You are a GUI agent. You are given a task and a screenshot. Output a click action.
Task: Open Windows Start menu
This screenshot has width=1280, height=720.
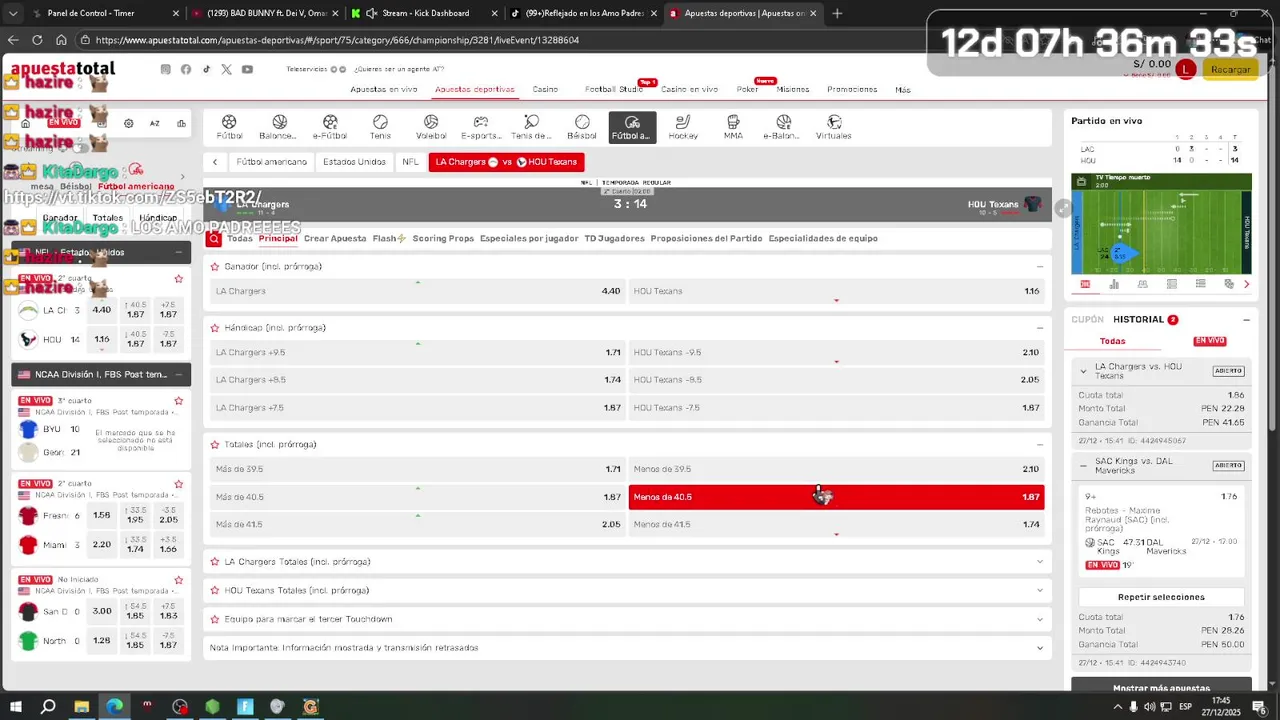[16, 707]
